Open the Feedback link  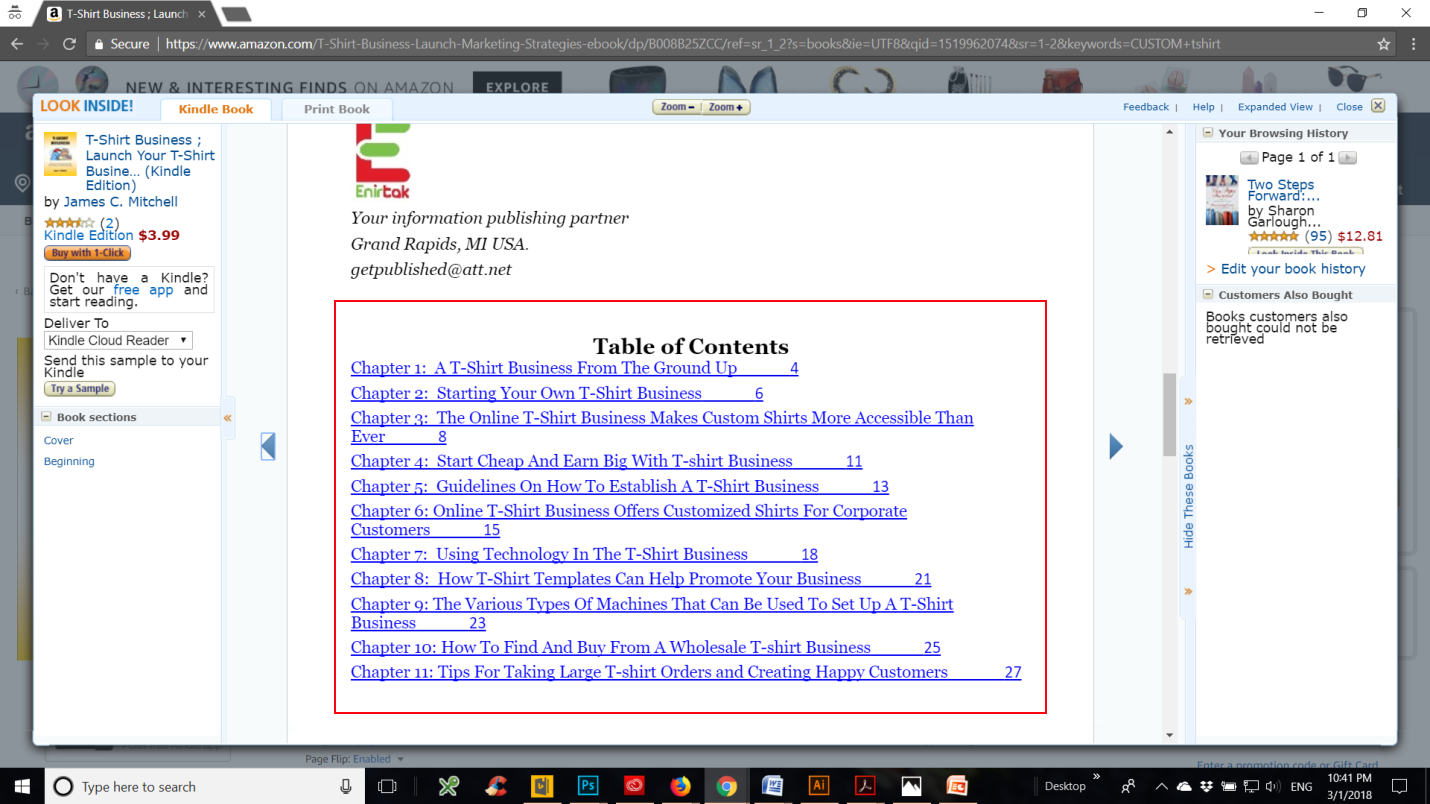click(1146, 107)
